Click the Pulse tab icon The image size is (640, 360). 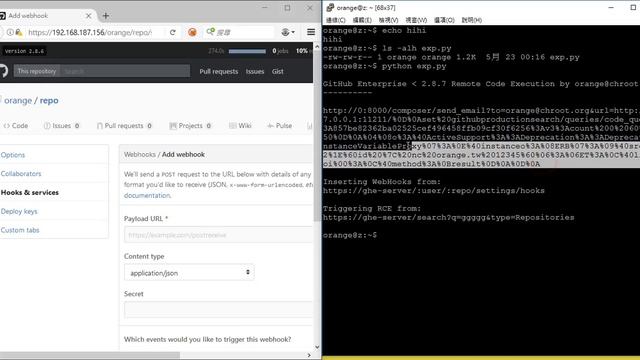[270, 126]
